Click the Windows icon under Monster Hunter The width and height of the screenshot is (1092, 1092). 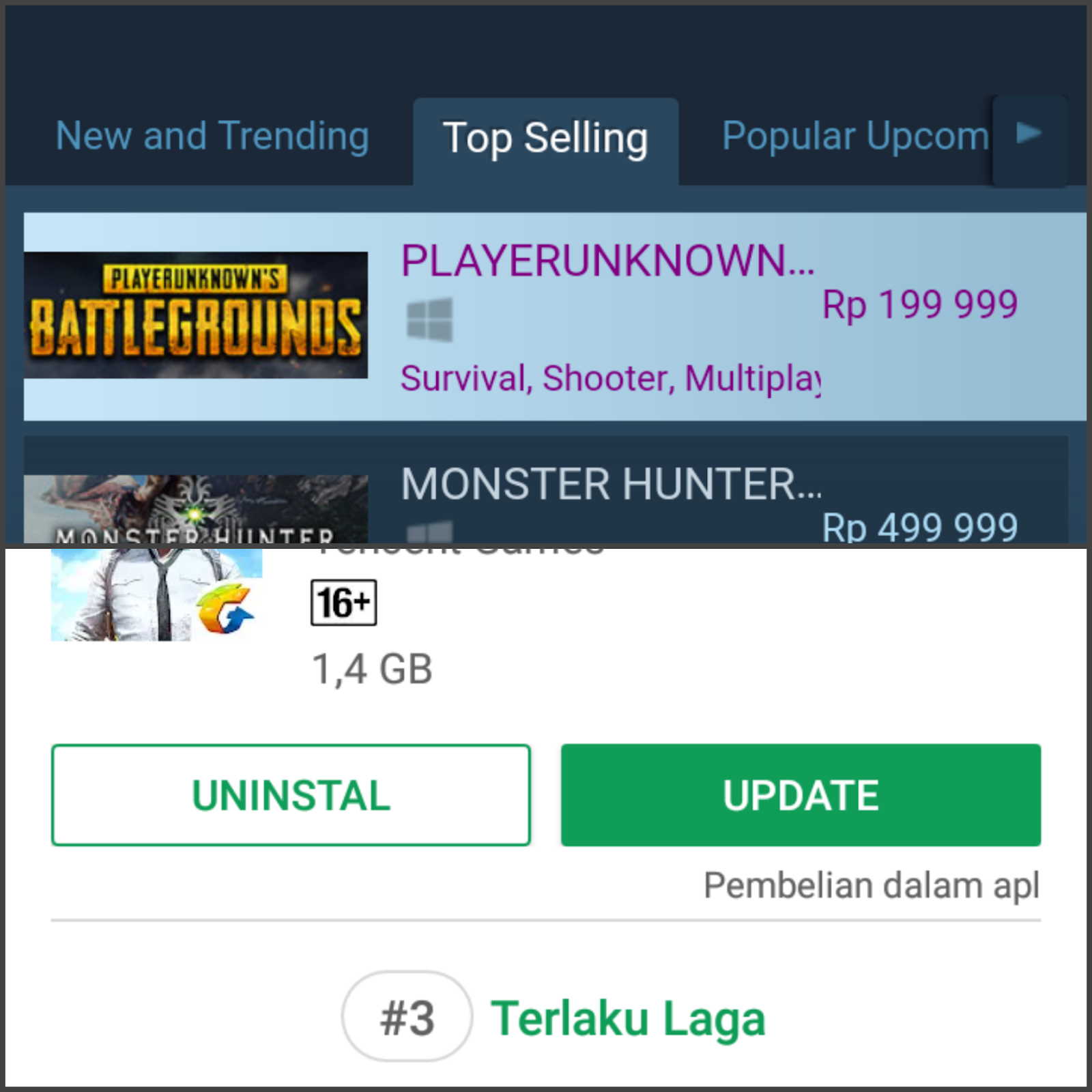429,532
